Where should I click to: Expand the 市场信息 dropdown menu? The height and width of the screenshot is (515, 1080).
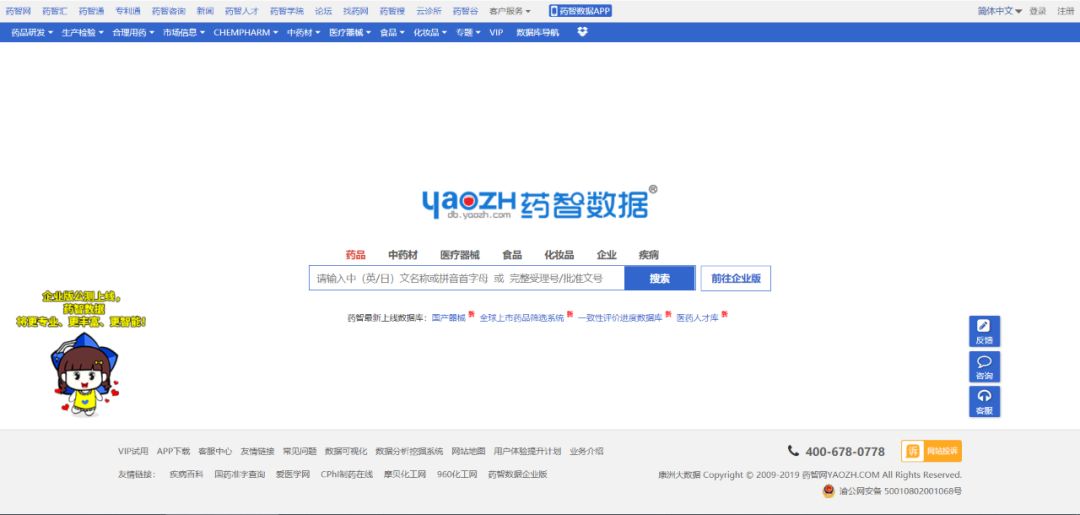pos(184,32)
